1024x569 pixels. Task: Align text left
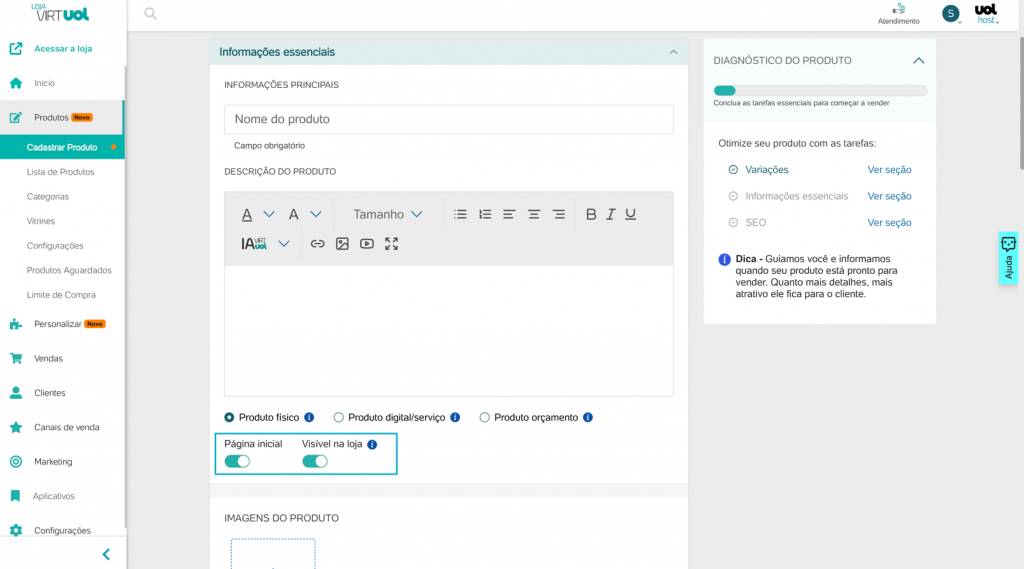[509, 214]
